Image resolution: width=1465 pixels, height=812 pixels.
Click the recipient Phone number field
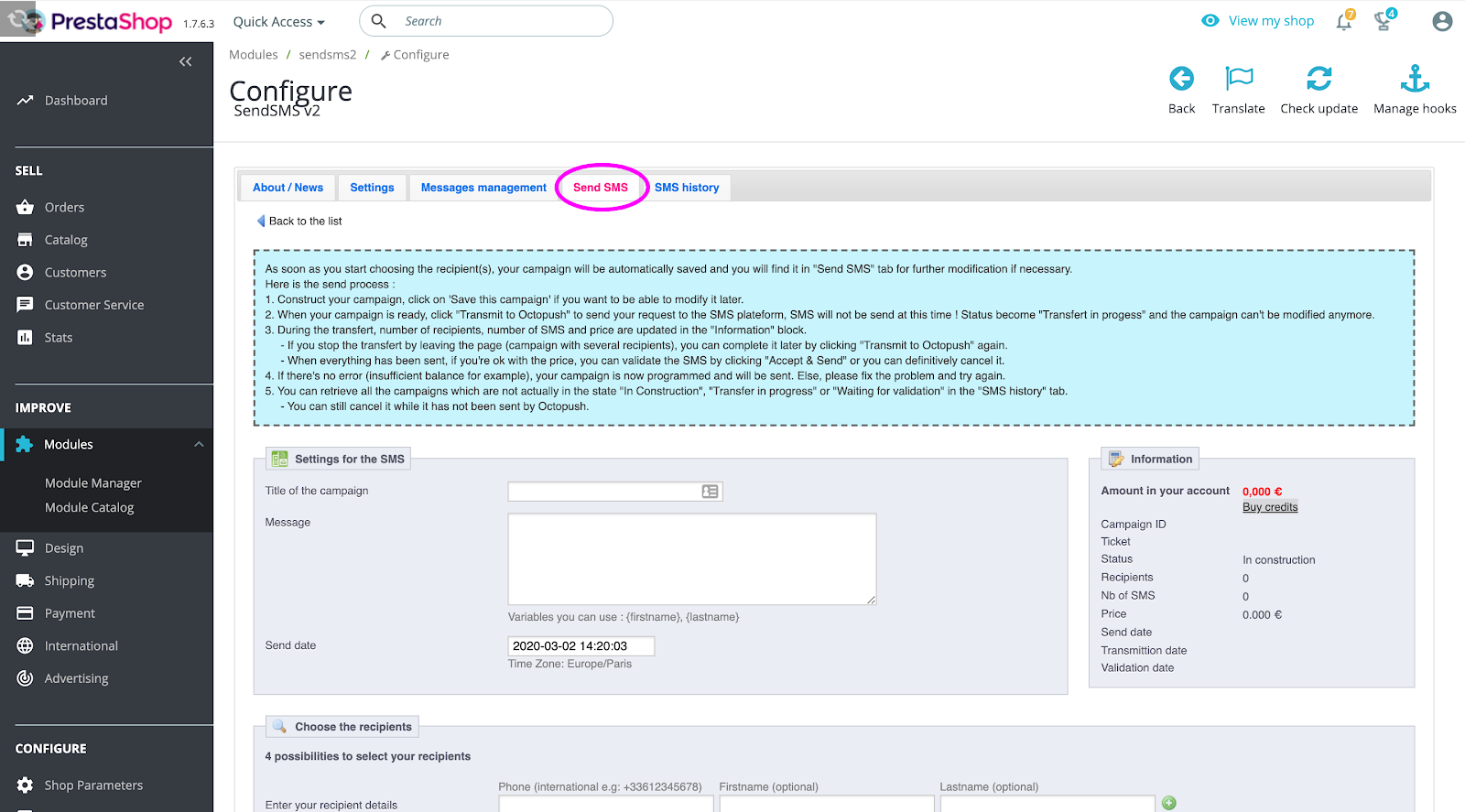click(605, 804)
